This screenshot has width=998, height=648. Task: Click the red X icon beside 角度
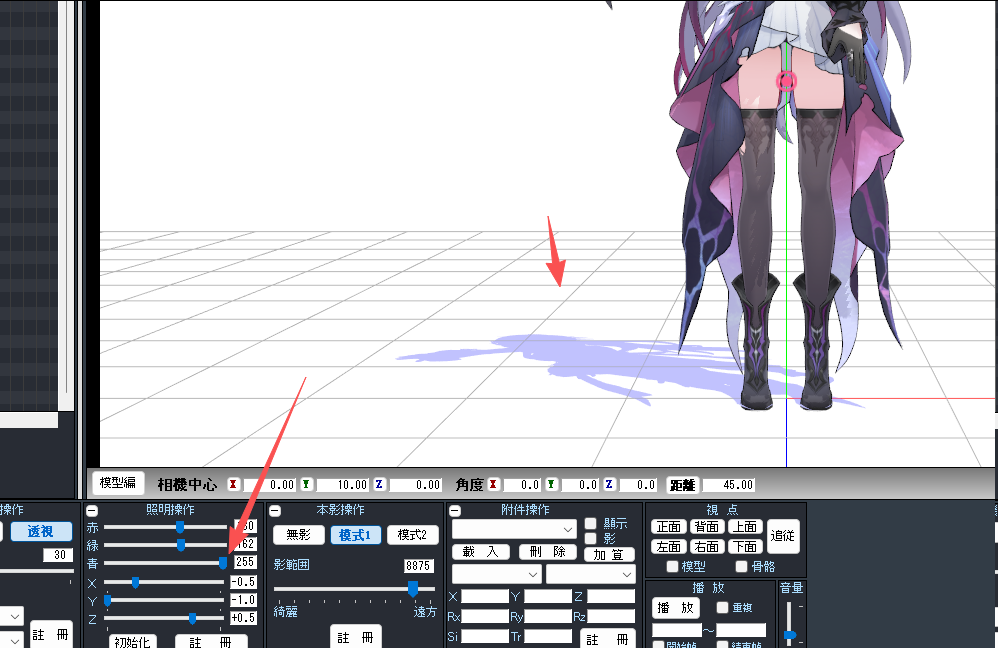point(493,484)
